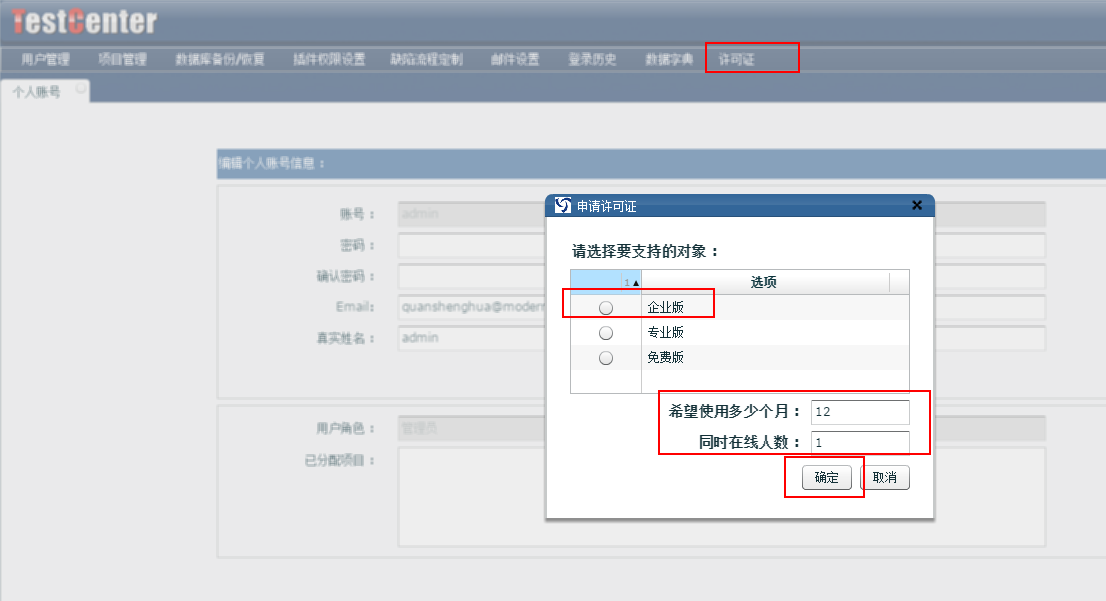
Task: Open 插件权限设置 in the menu bar
Action: tap(329, 59)
